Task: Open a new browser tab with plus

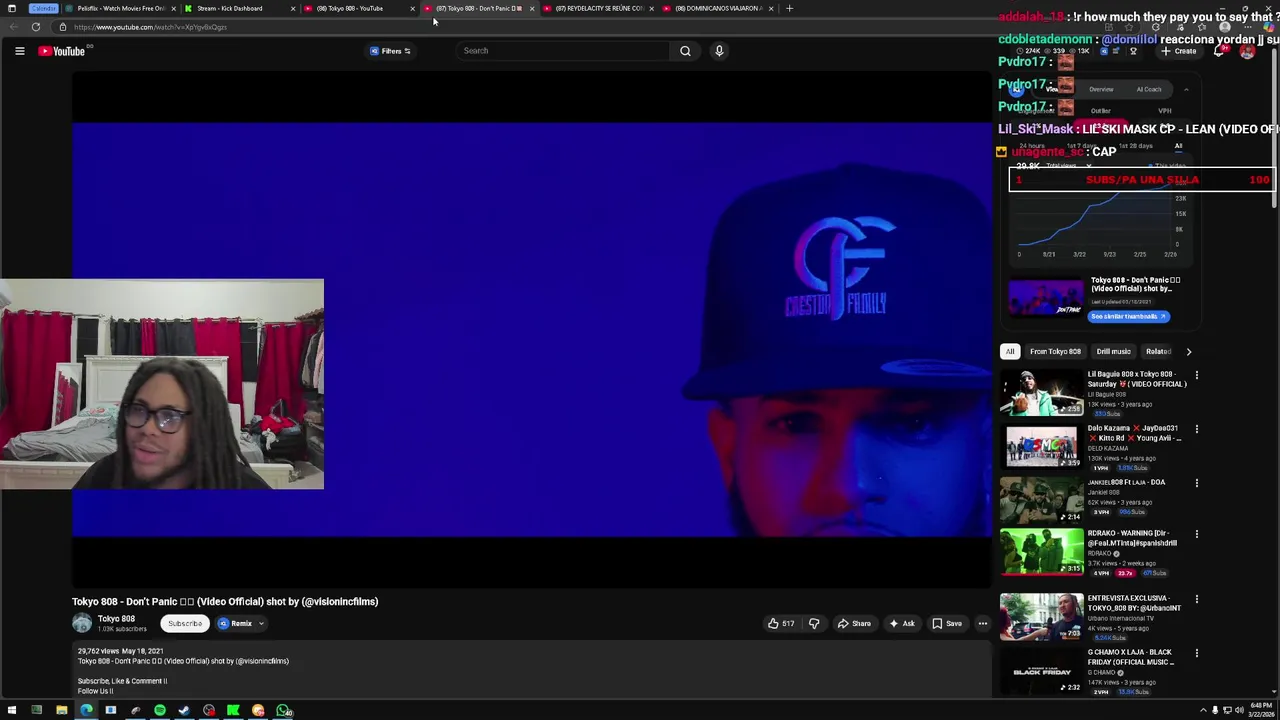Action: point(789,8)
